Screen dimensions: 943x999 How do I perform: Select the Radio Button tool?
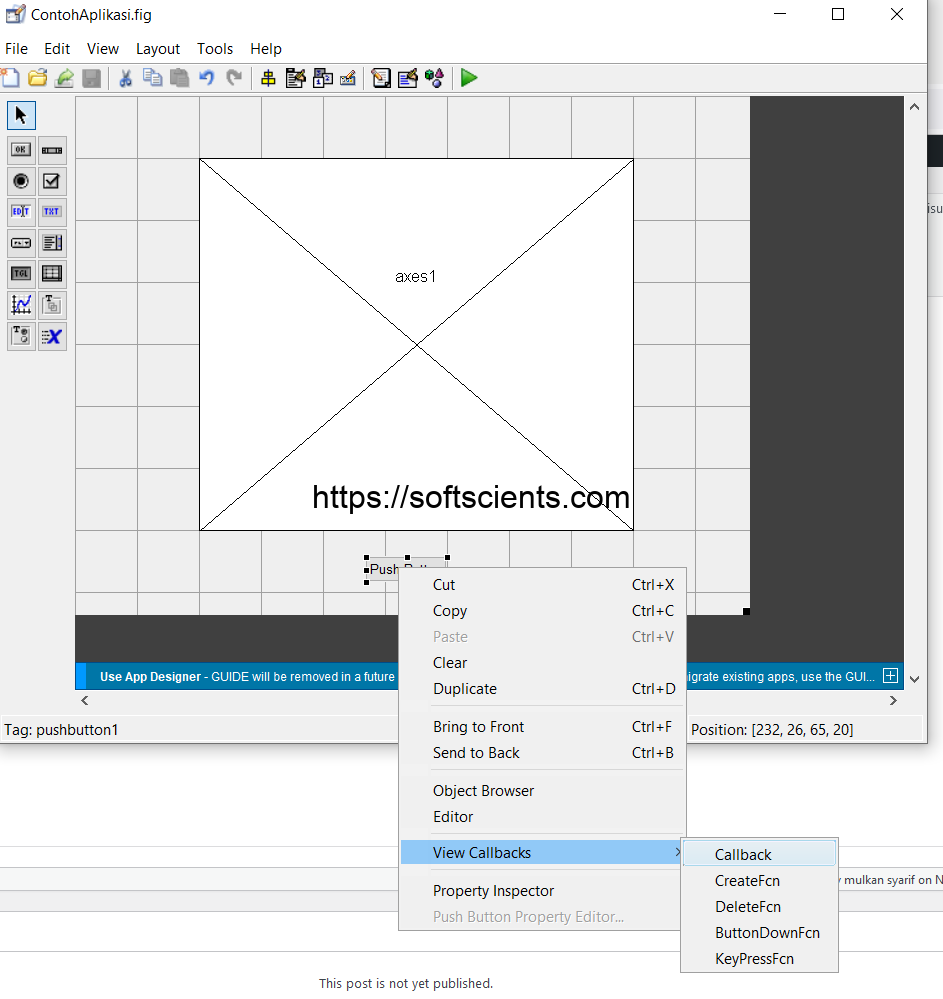pyautogui.click(x=20, y=181)
